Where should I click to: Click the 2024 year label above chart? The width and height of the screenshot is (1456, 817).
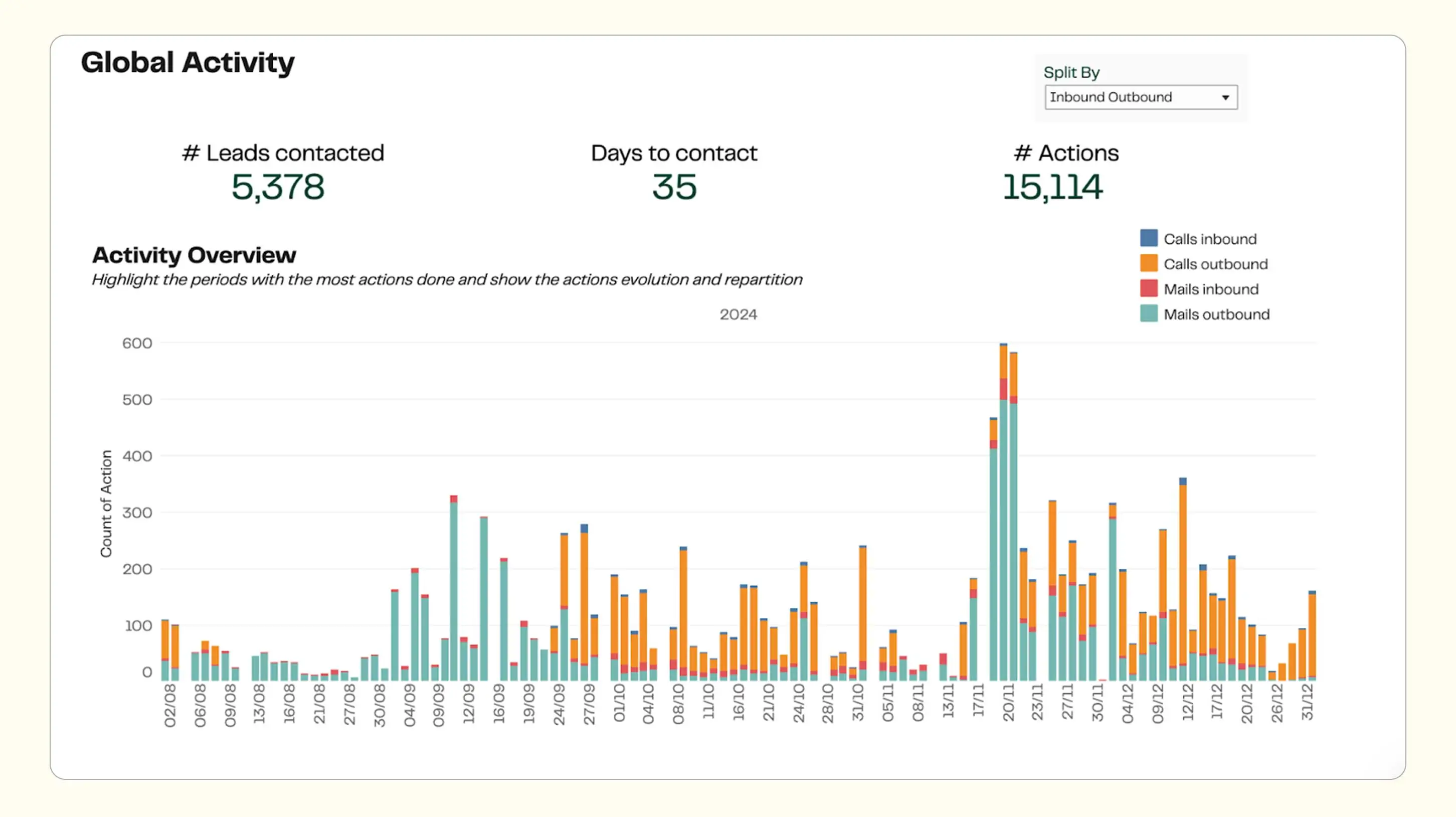click(738, 314)
